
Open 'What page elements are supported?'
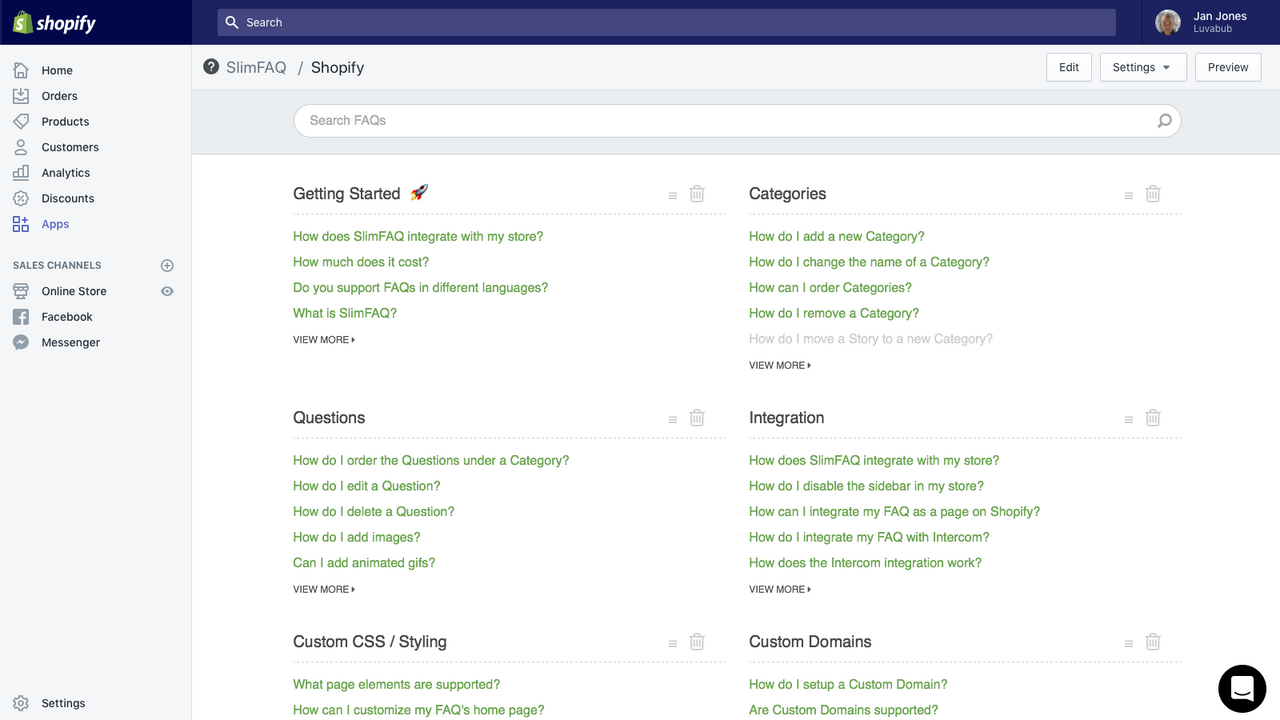(x=397, y=685)
